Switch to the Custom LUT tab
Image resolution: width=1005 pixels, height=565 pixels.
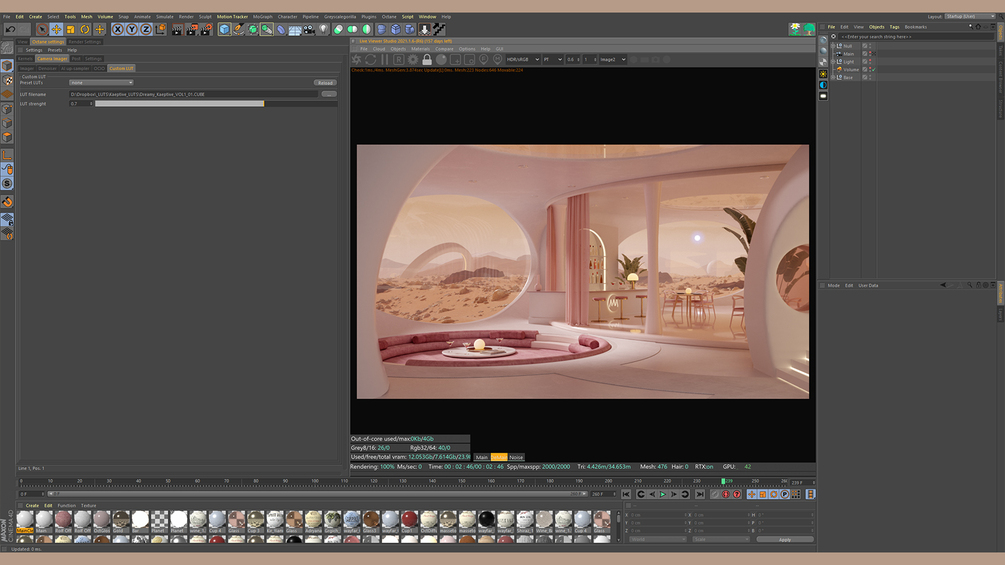pyautogui.click(x=121, y=69)
